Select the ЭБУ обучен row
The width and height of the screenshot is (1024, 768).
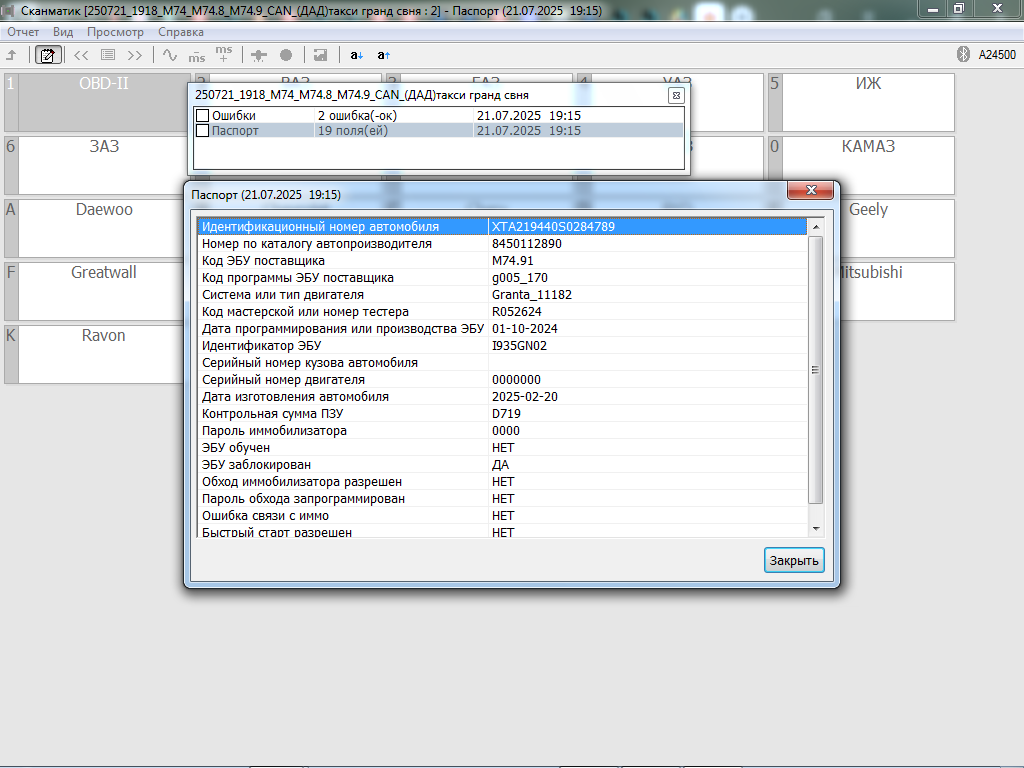coord(502,447)
